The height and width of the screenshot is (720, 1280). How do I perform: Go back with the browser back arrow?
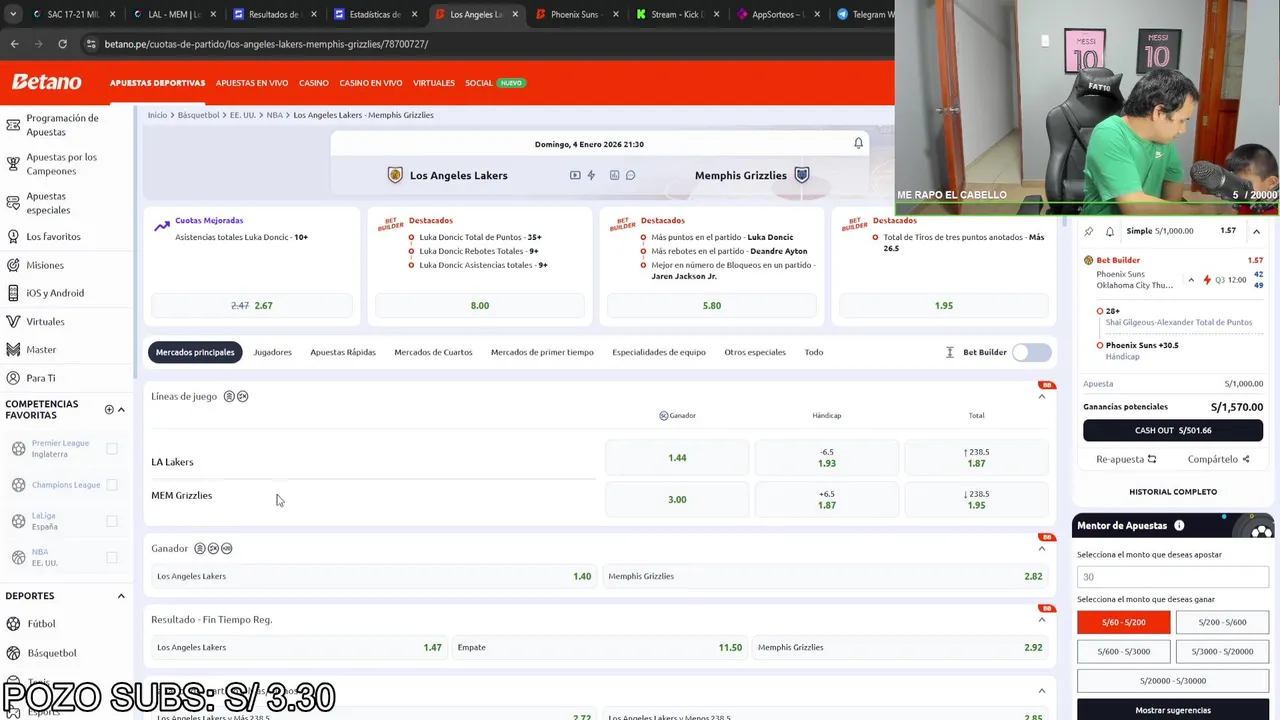(14, 44)
